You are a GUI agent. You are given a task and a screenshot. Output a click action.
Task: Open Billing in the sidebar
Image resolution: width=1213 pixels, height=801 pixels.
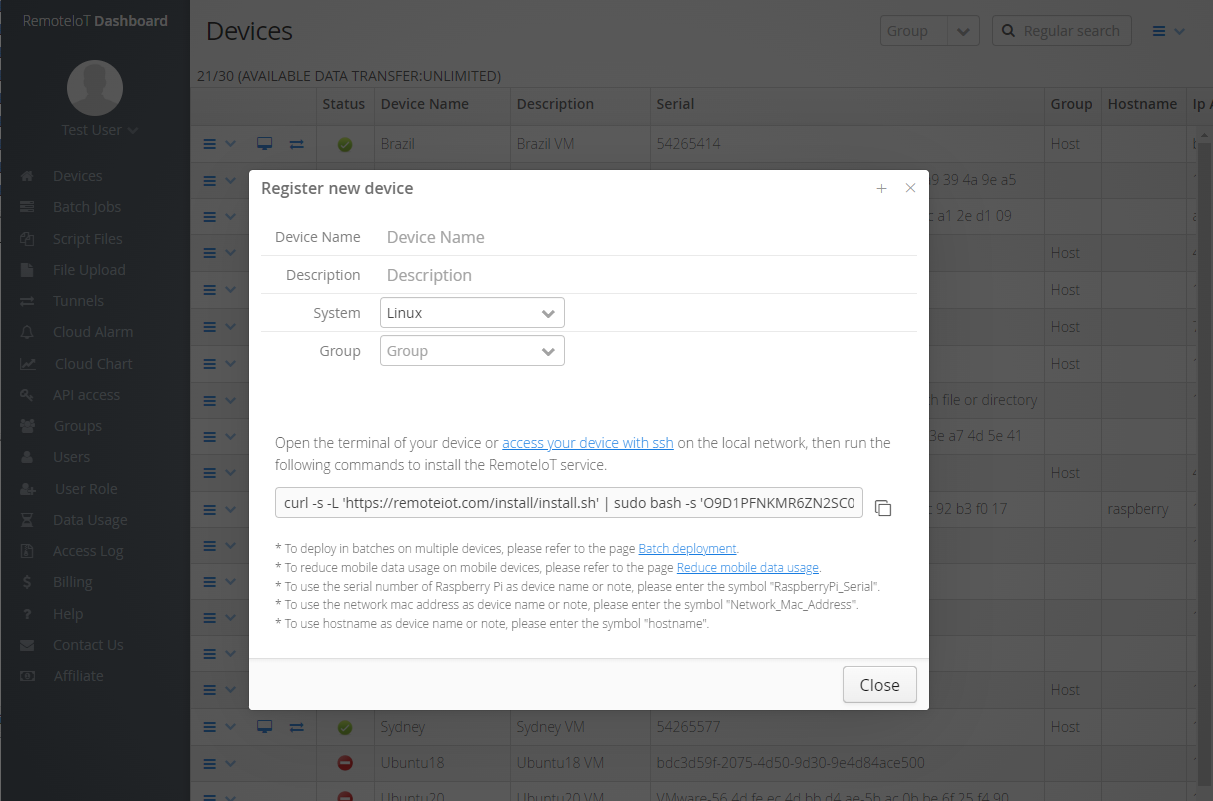(x=72, y=582)
